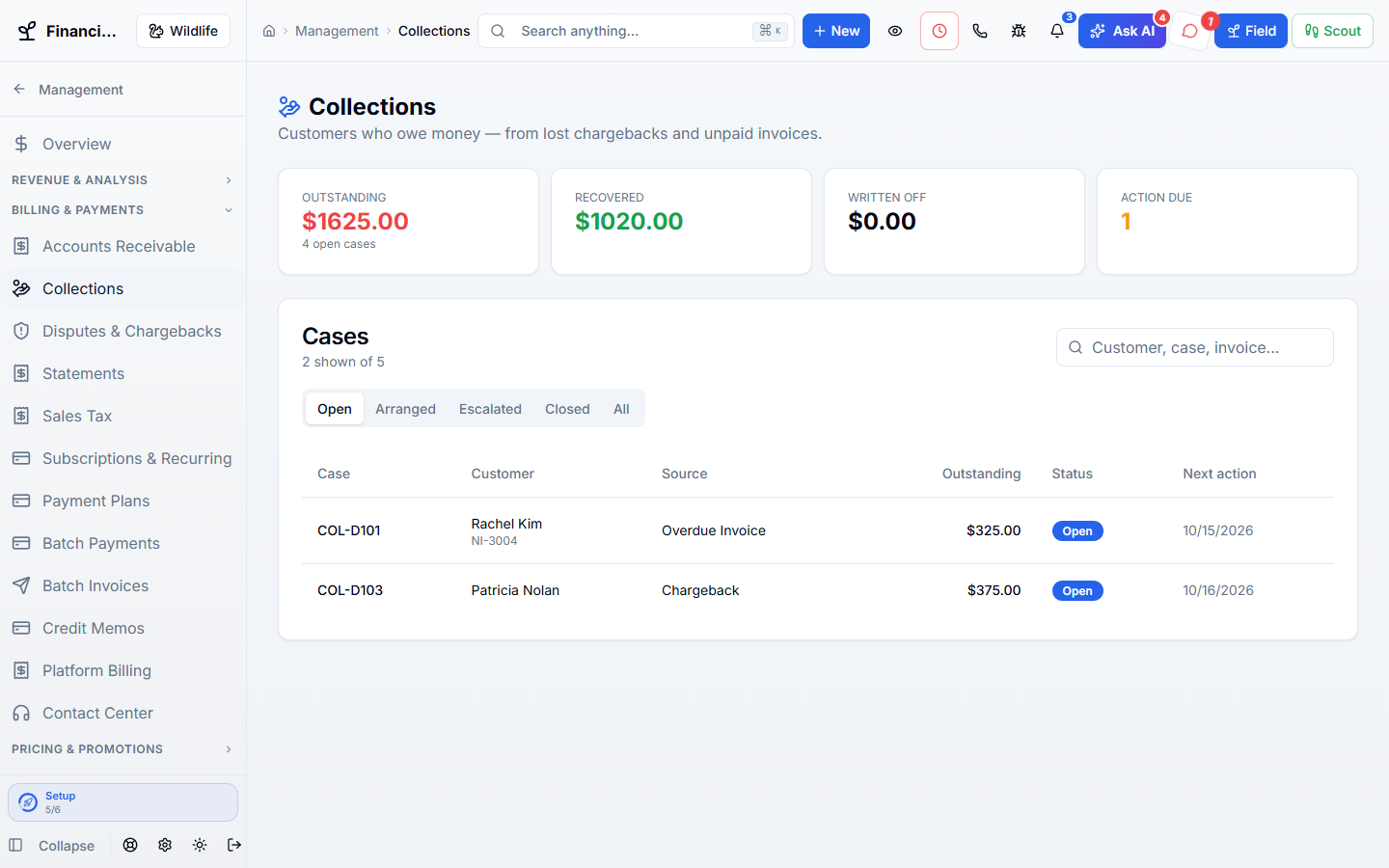Open the Field button

pos(1251,31)
